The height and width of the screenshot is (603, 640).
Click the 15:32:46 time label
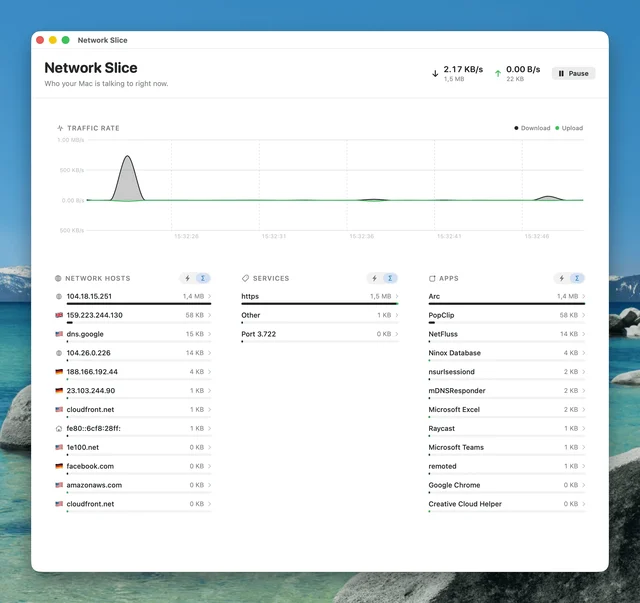pyautogui.click(x=537, y=236)
